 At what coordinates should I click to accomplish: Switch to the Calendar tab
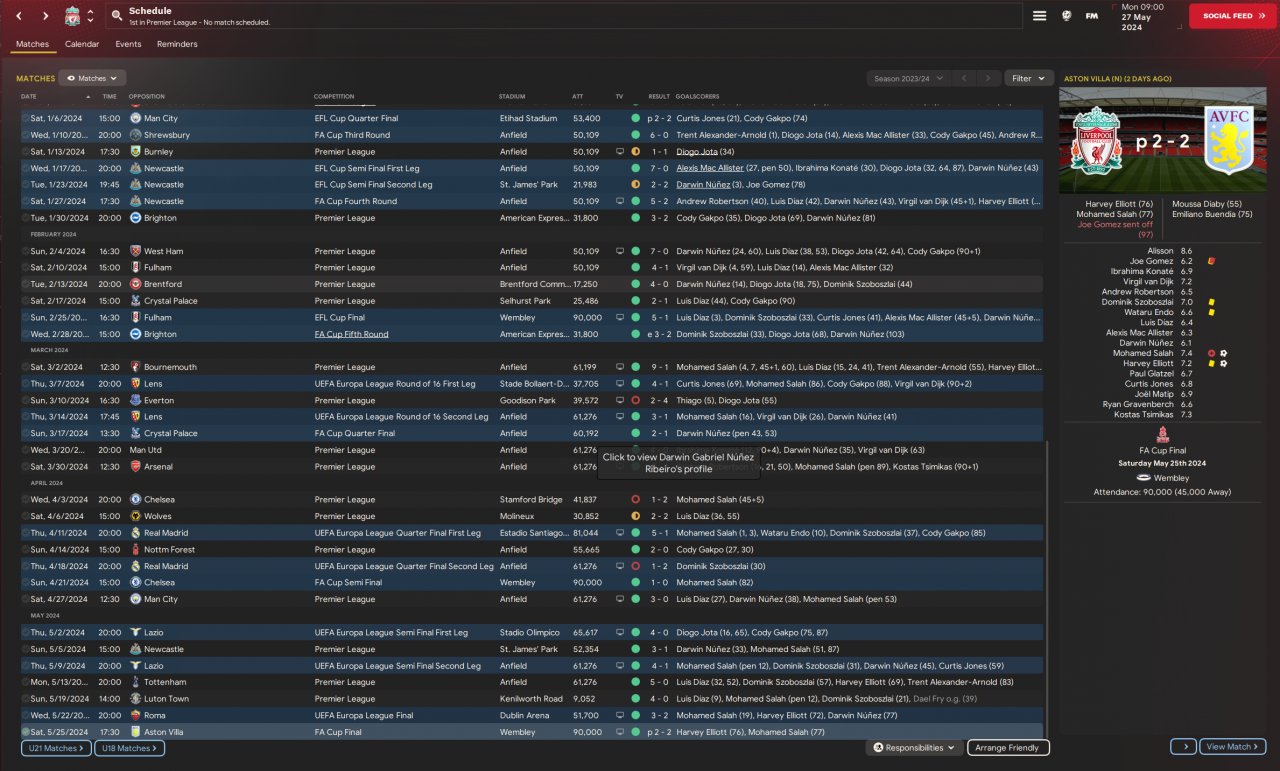point(82,44)
